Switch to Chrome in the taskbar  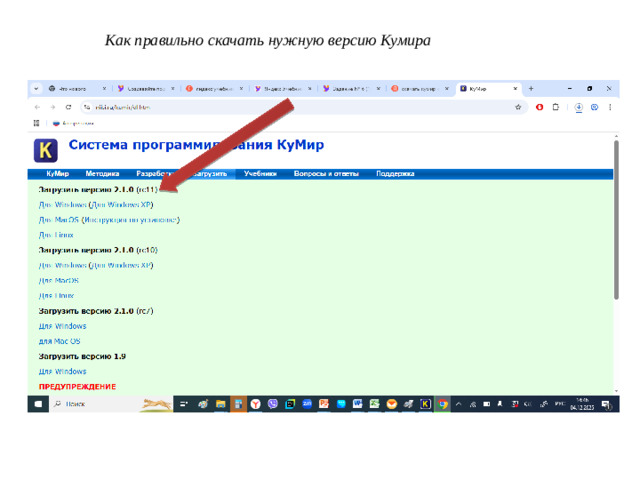tap(442, 404)
